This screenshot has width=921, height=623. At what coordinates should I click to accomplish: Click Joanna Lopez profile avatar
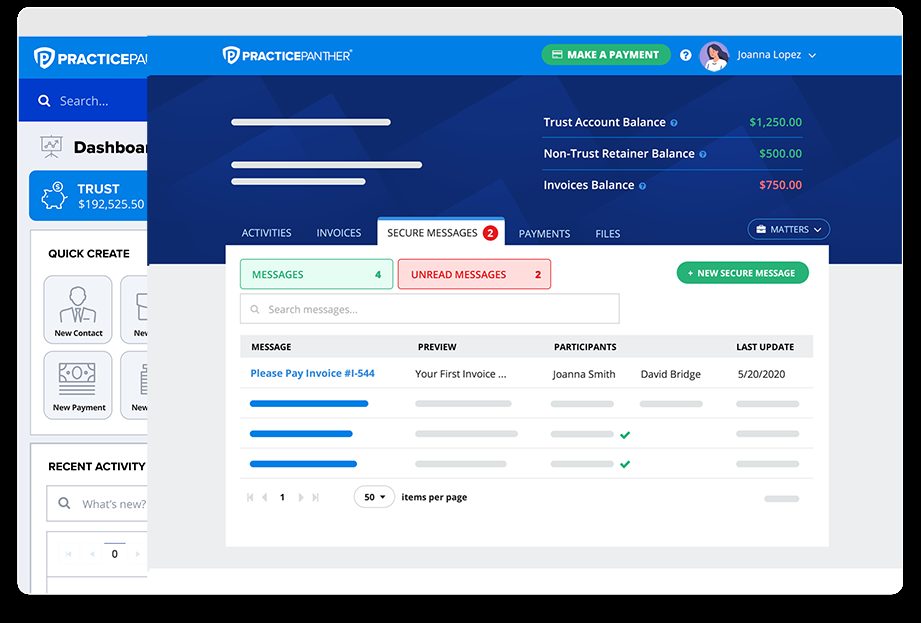(714, 56)
